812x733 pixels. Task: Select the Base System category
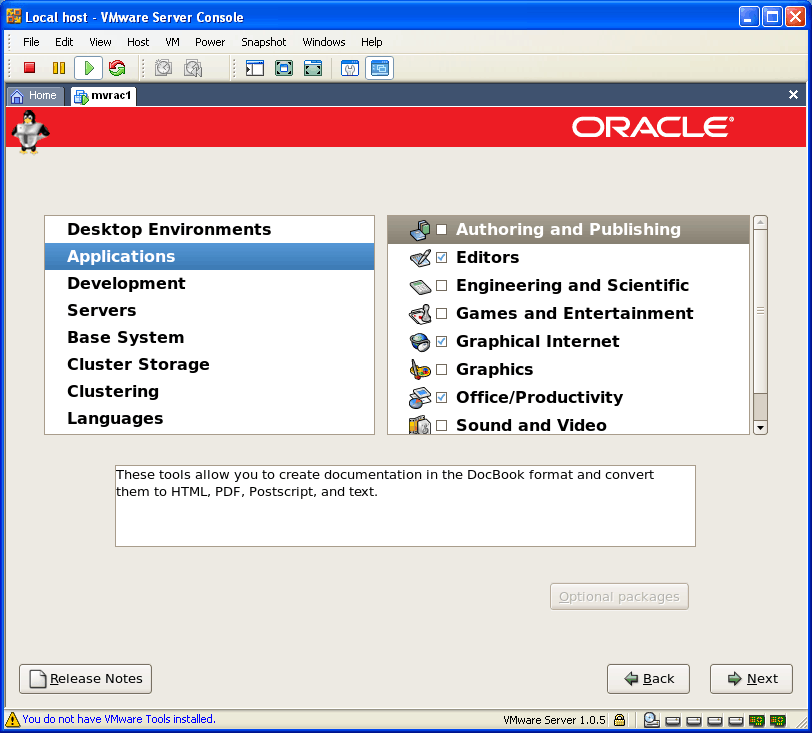125,338
